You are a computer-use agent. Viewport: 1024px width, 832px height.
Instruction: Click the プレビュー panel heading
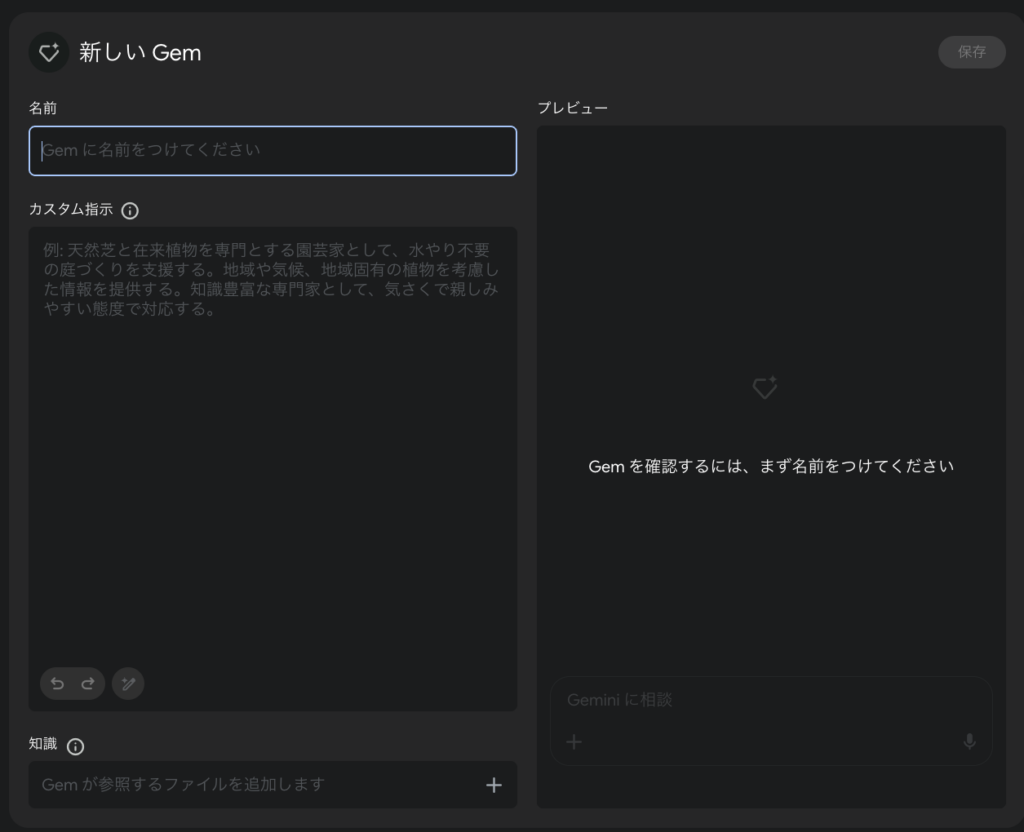point(572,108)
